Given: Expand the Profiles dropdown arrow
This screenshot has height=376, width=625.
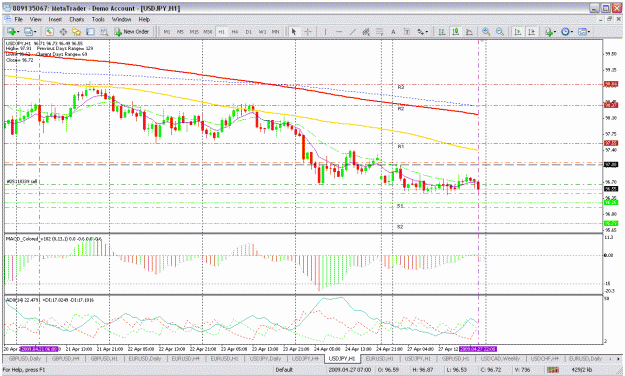Looking at the screenshot, I should 35,32.
